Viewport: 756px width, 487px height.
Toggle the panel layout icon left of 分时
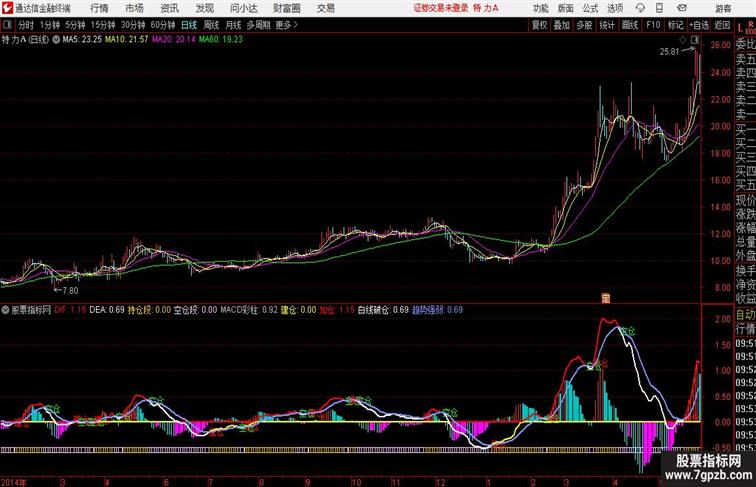tap(7, 25)
